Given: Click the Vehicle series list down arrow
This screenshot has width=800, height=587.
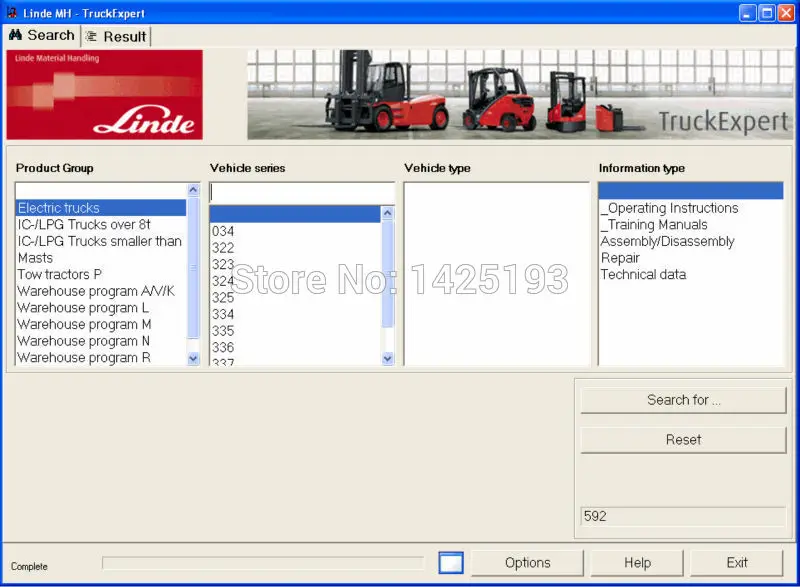Looking at the screenshot, I should (388, 357).
